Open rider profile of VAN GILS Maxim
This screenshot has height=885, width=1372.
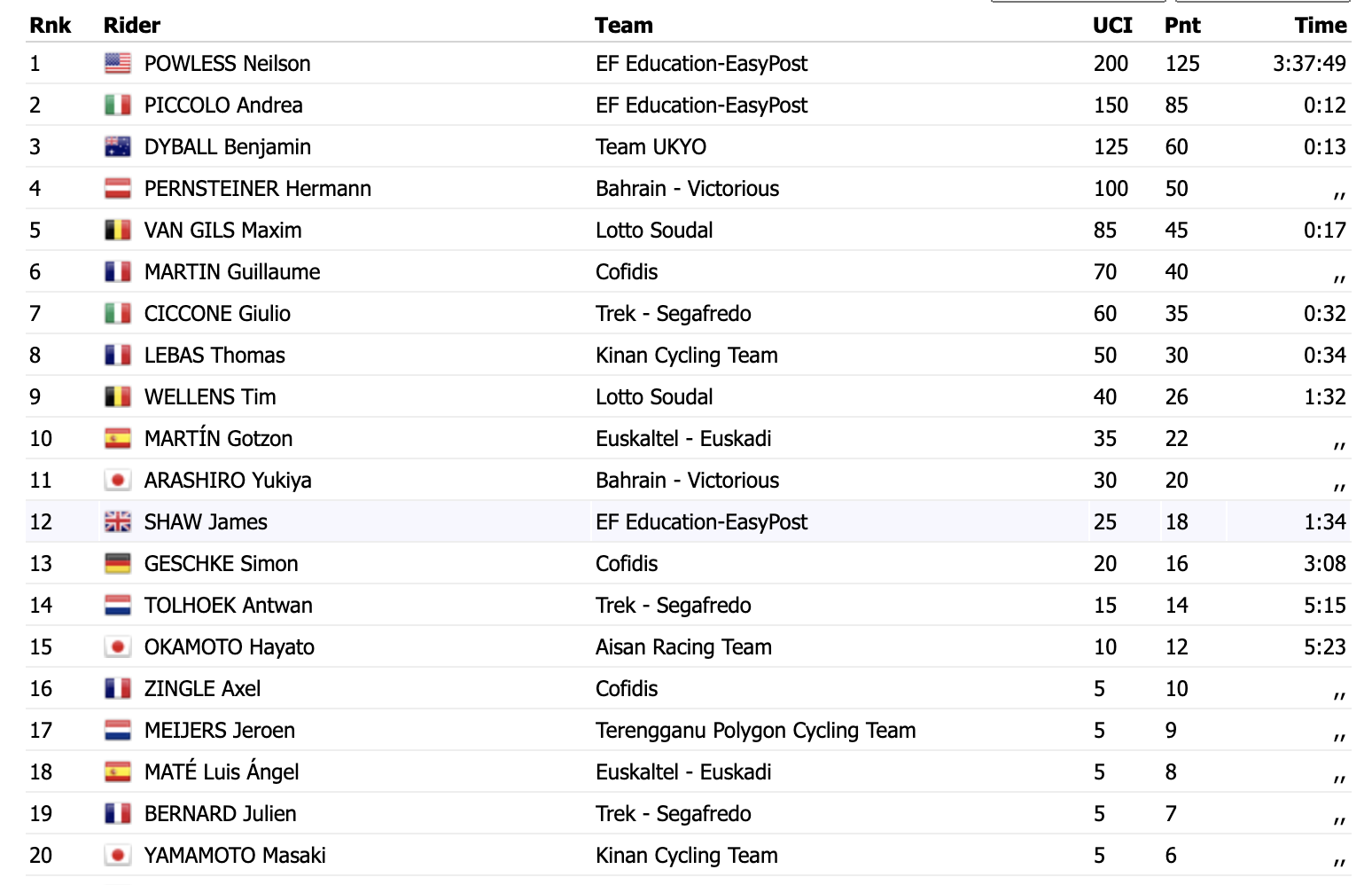click(223, 231)
